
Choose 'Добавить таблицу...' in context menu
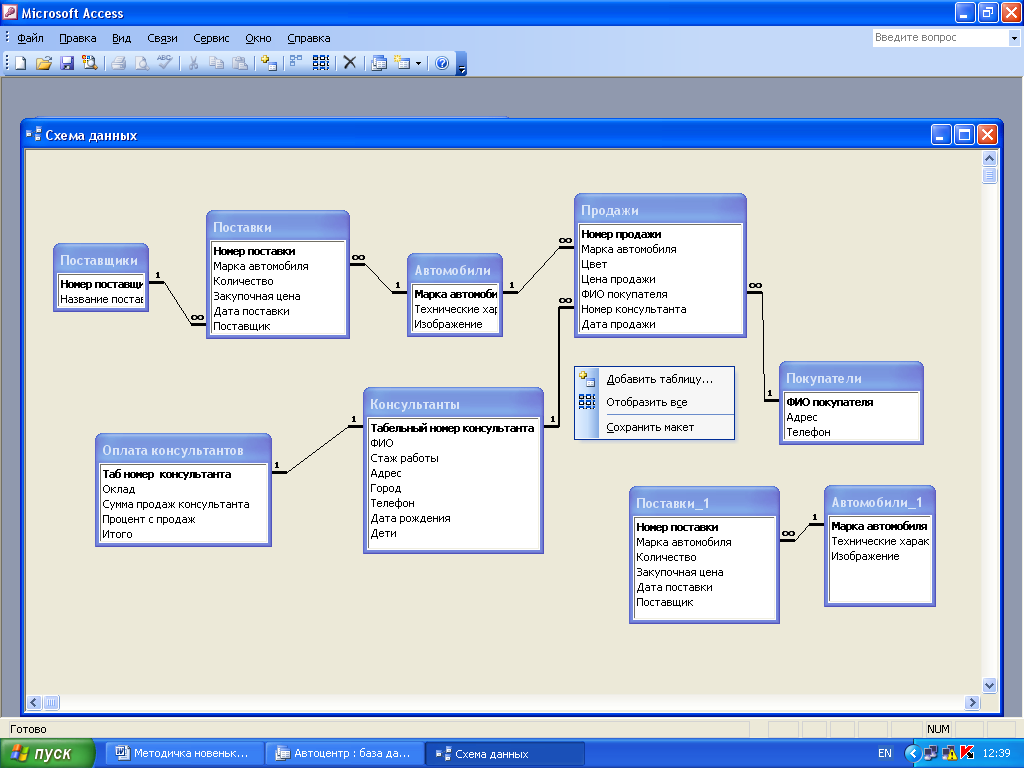[x=654, y=379]
